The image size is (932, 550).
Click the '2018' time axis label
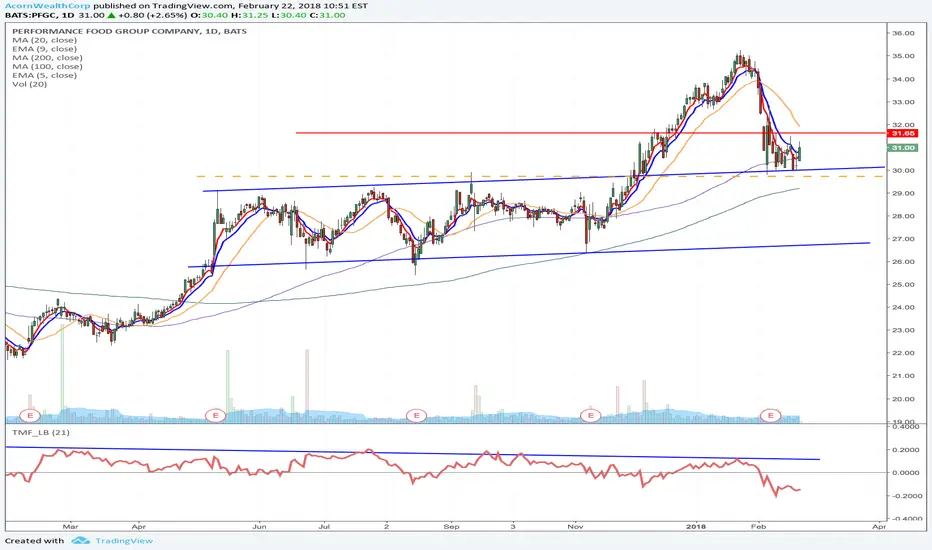pyautogui.click(x=696, y=526)
